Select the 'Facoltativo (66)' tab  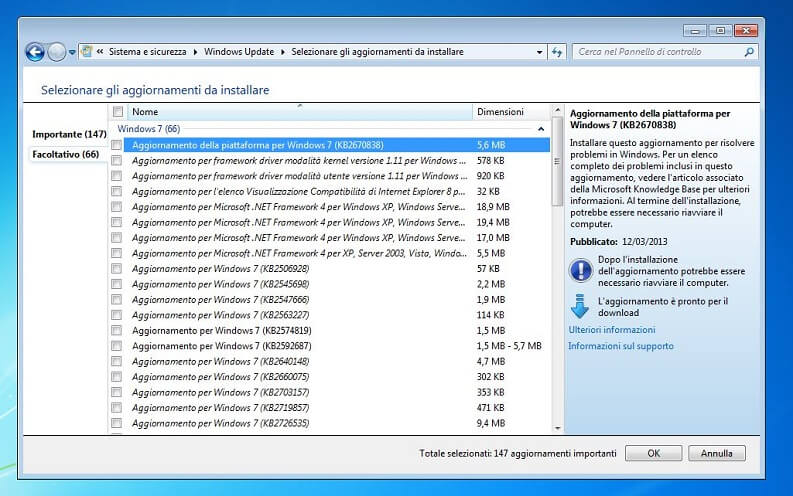(x=66, y=154)
